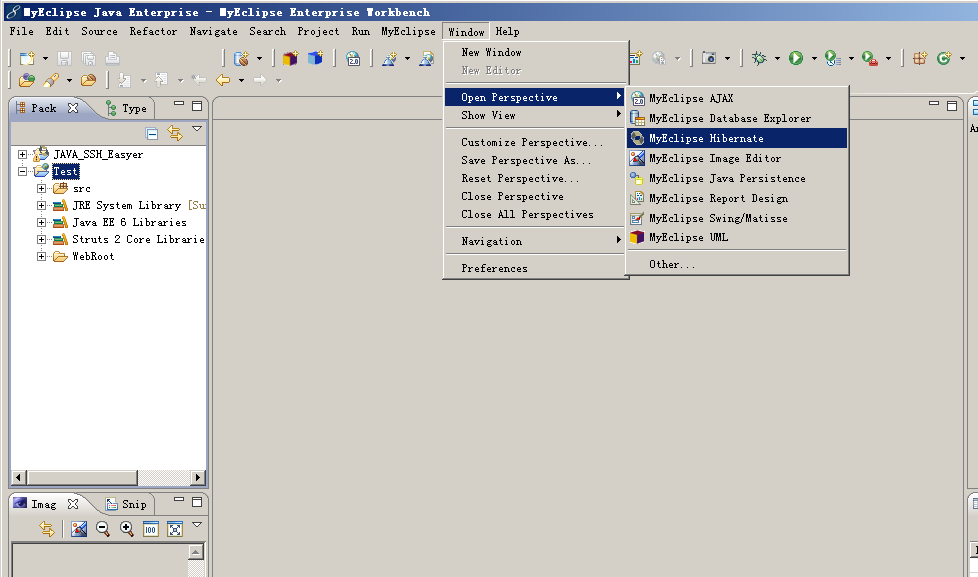The image size is (978, 577).
Task: Click the Debug bug icon in toolbar
Action: tap(759, 58)
